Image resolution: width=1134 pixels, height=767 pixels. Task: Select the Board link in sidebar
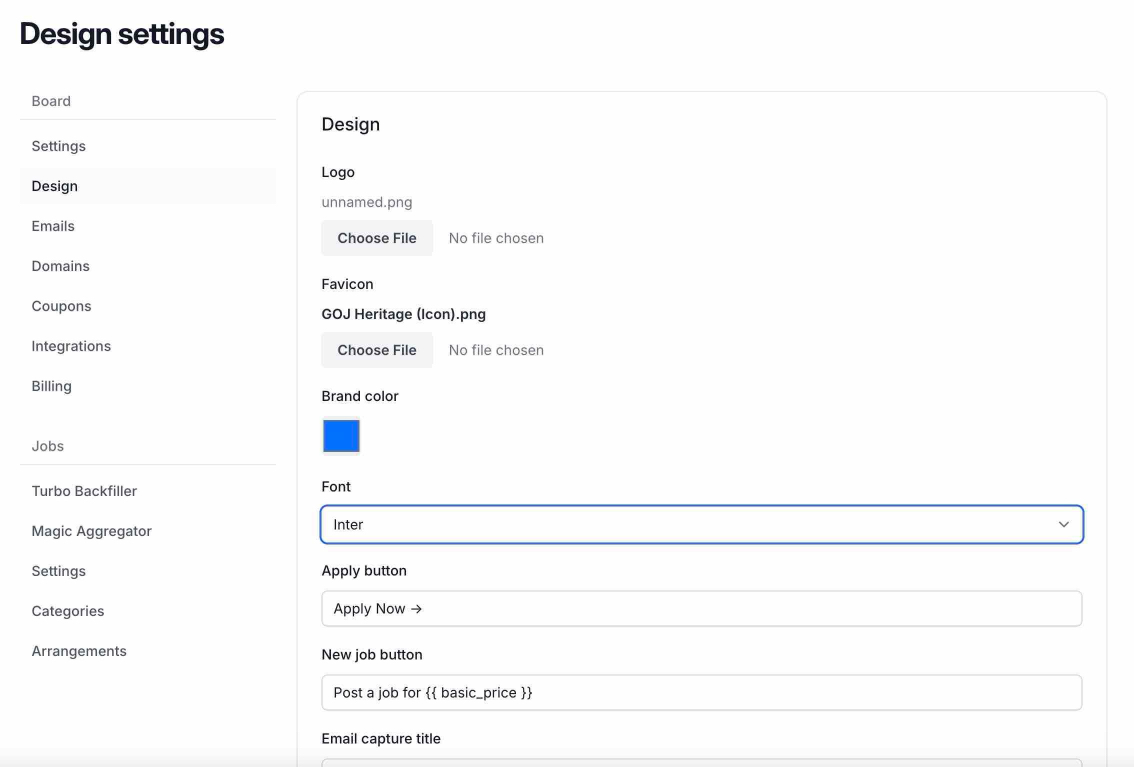[51, 100]
